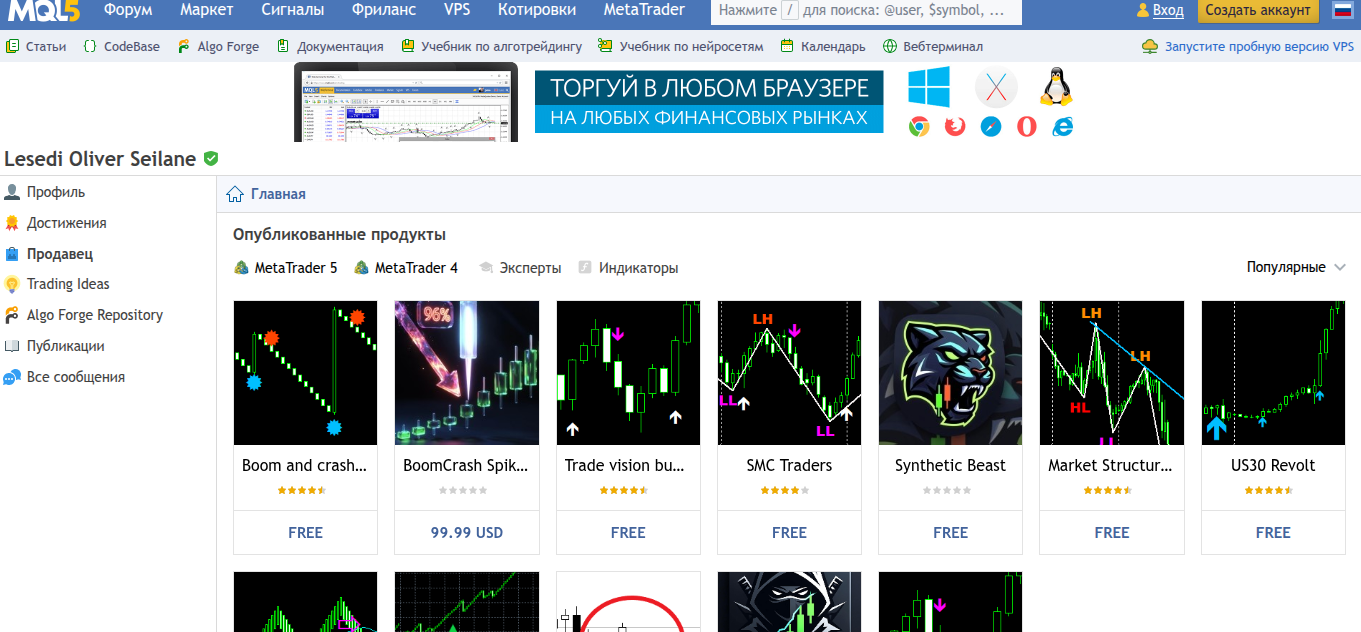
Task: Click FREE under US30 Revolt
Action: pos(1274,533)
